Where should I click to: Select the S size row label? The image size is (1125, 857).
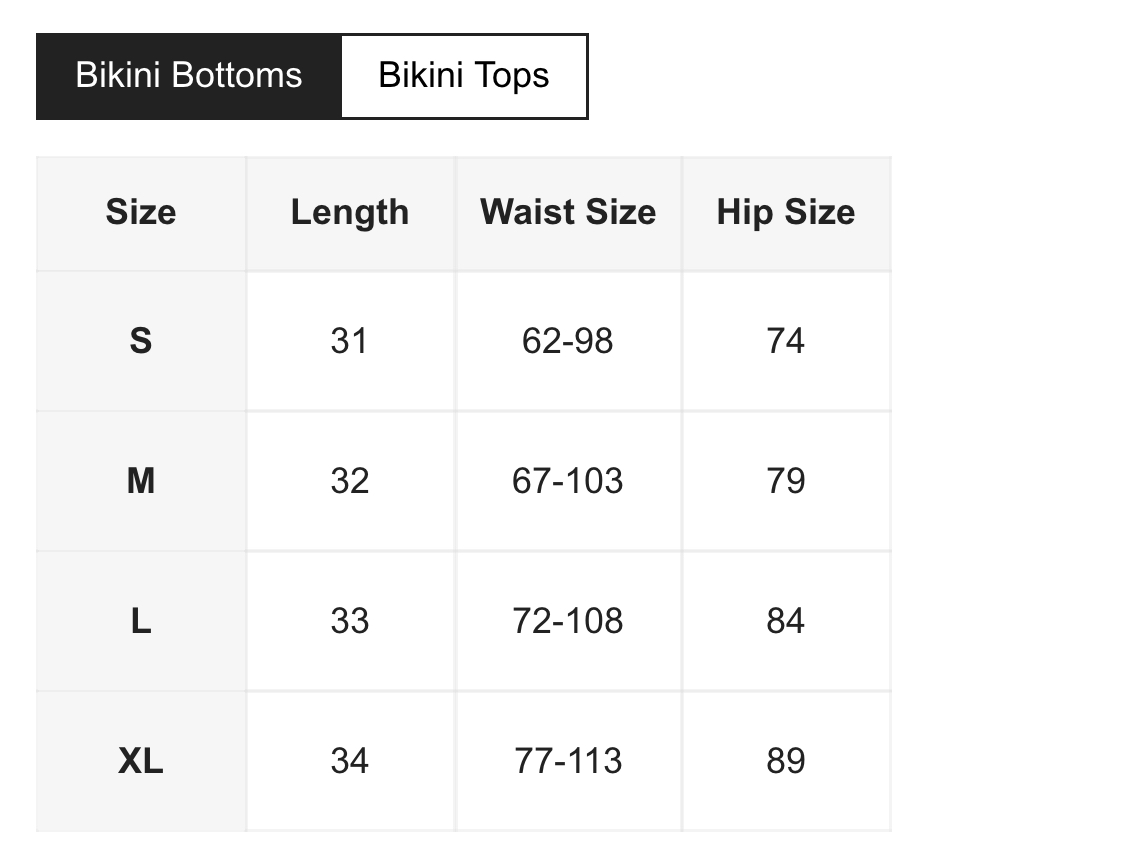(141, 341)
